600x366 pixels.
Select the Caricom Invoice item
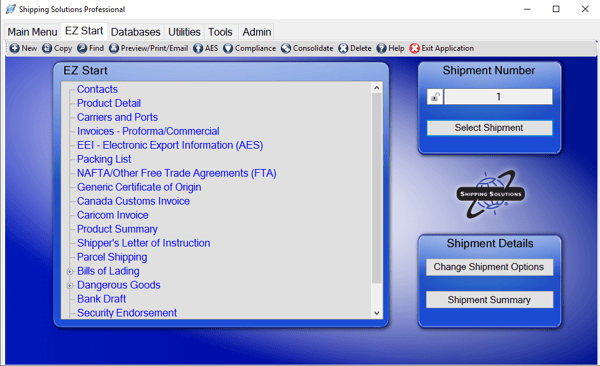point(112,215)
